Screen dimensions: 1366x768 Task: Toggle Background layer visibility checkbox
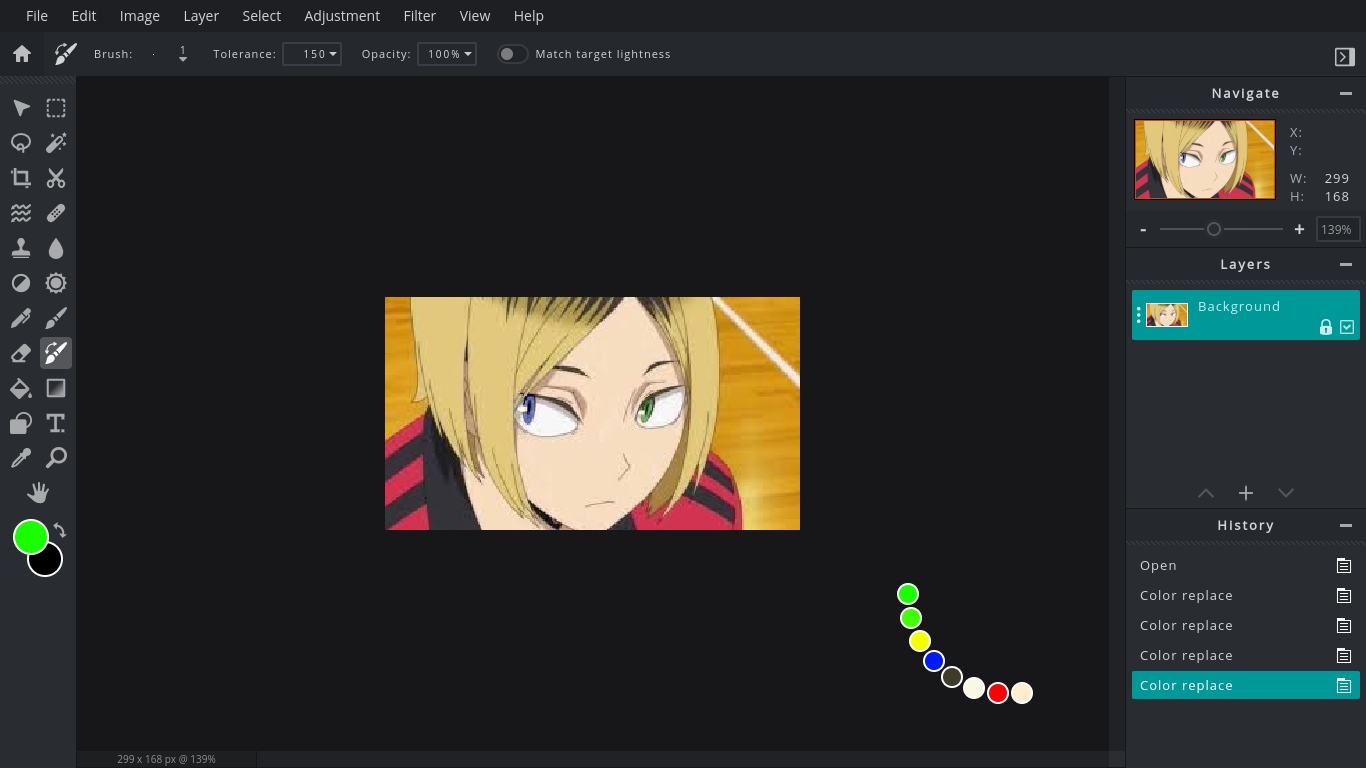tap(1347, 327)
